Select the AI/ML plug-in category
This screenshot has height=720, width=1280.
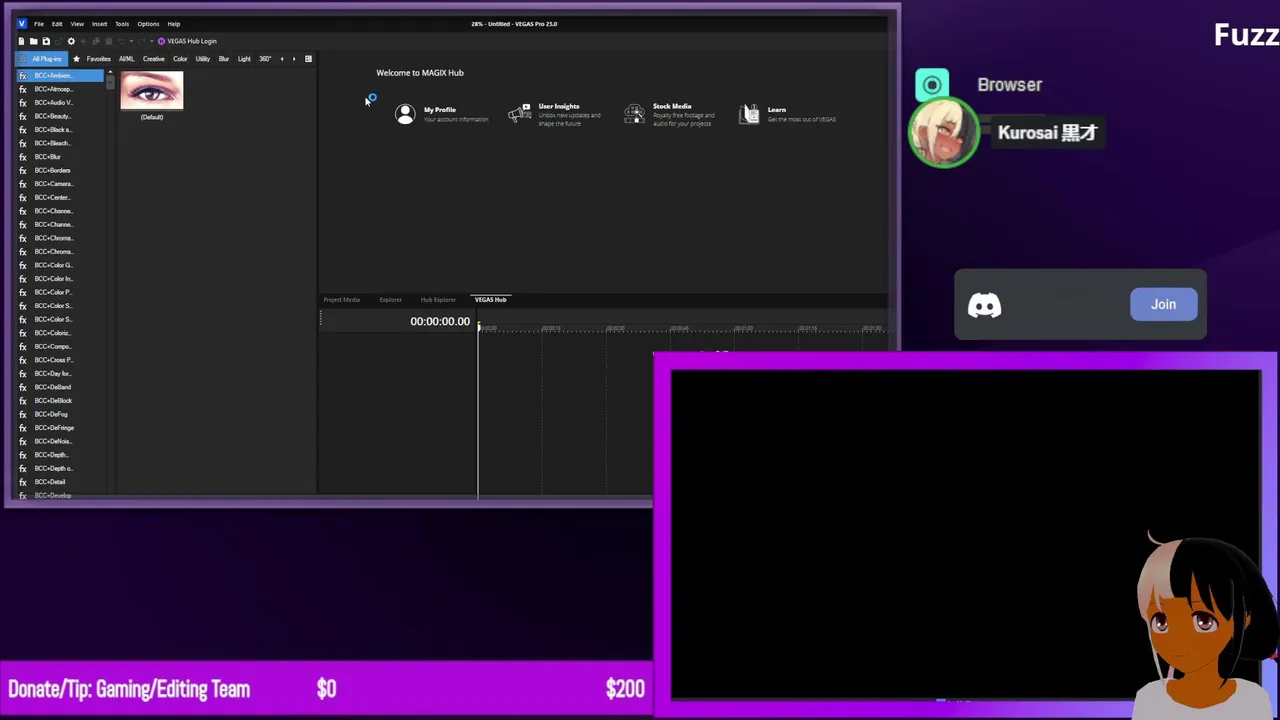pos(126,59)
